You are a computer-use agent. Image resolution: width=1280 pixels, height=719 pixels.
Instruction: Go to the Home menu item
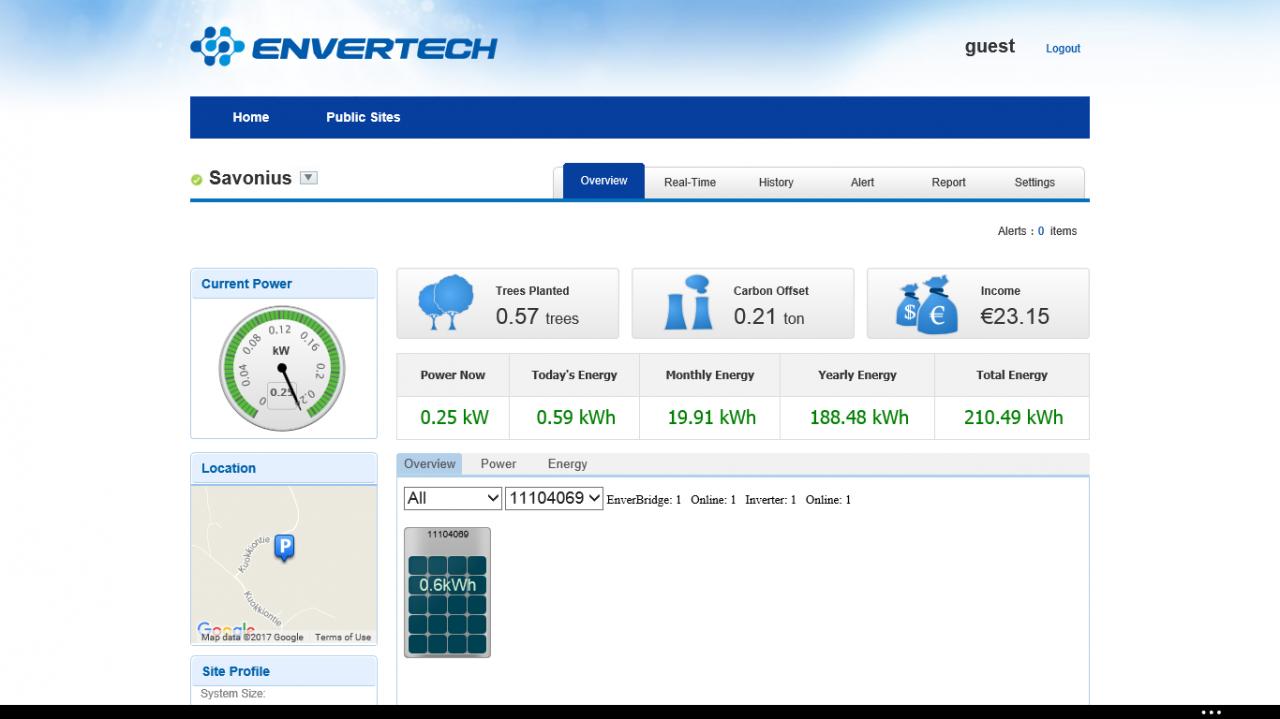(x=251, y=117)
